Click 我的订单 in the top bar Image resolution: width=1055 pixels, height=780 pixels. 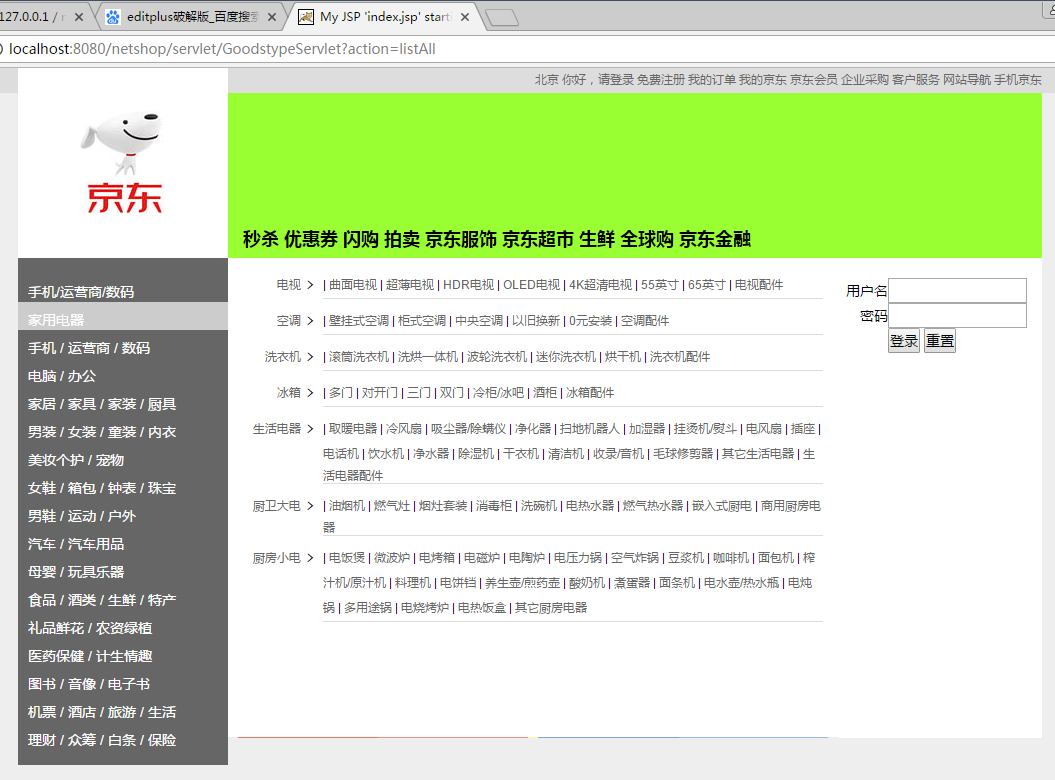coord(711,80)
